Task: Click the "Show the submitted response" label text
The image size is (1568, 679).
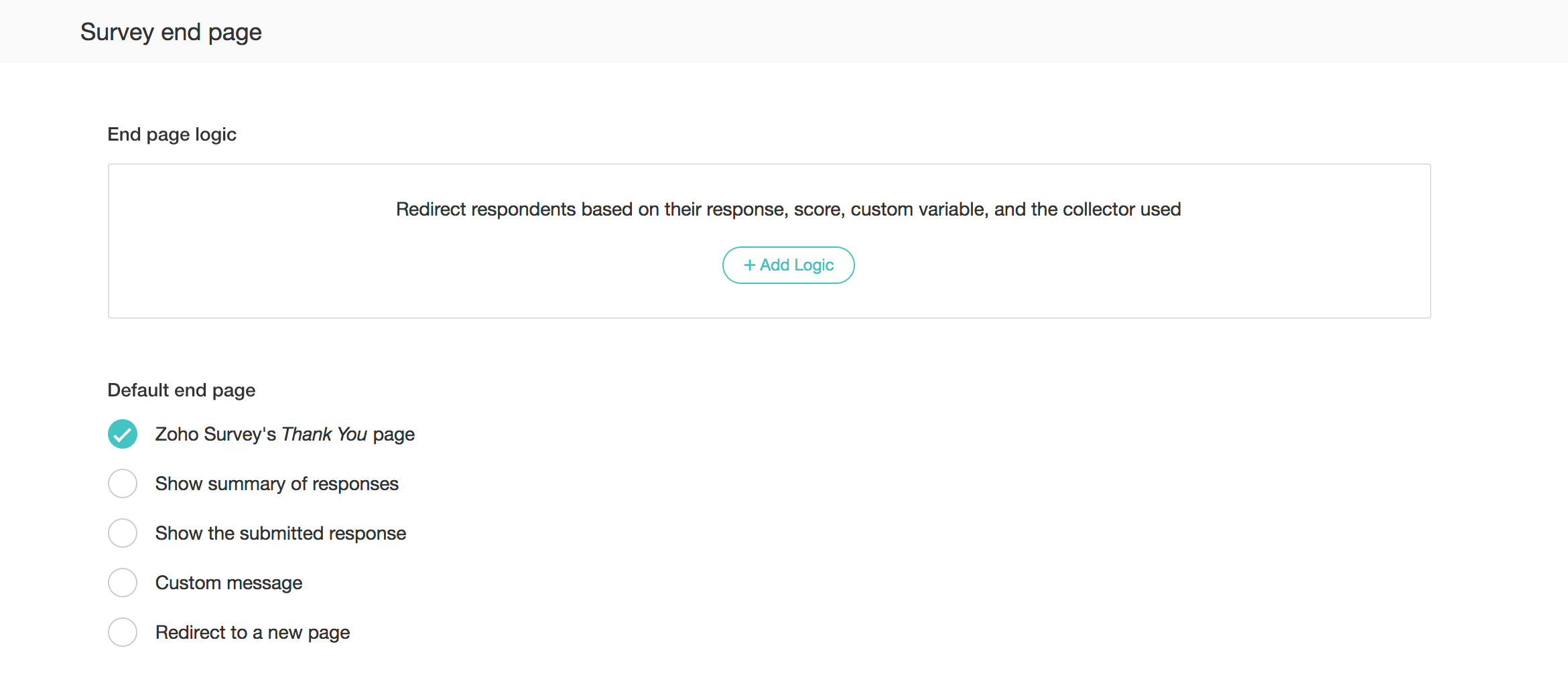Action: point(281,534)
